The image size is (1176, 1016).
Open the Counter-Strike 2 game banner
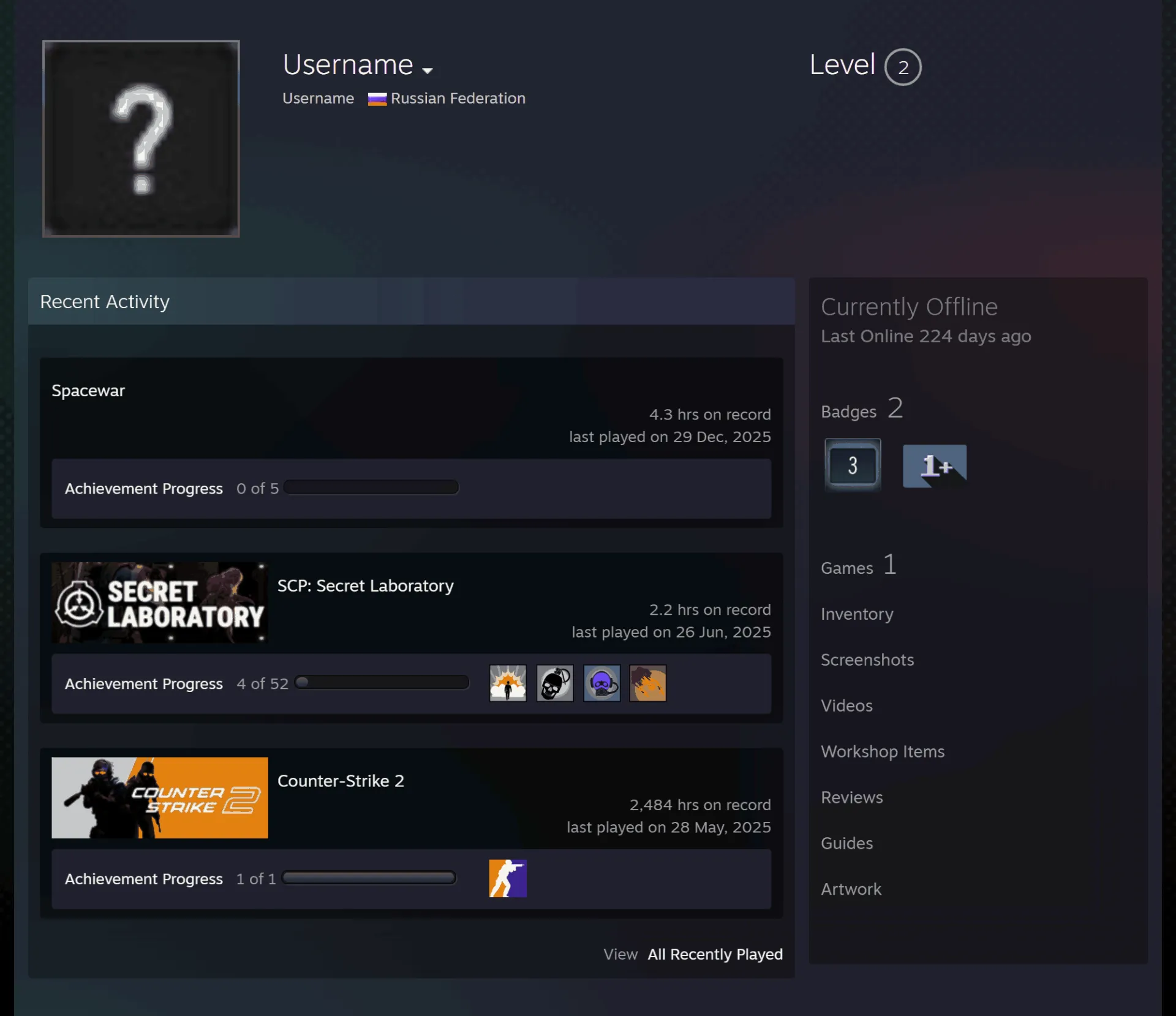coord(159,797)
